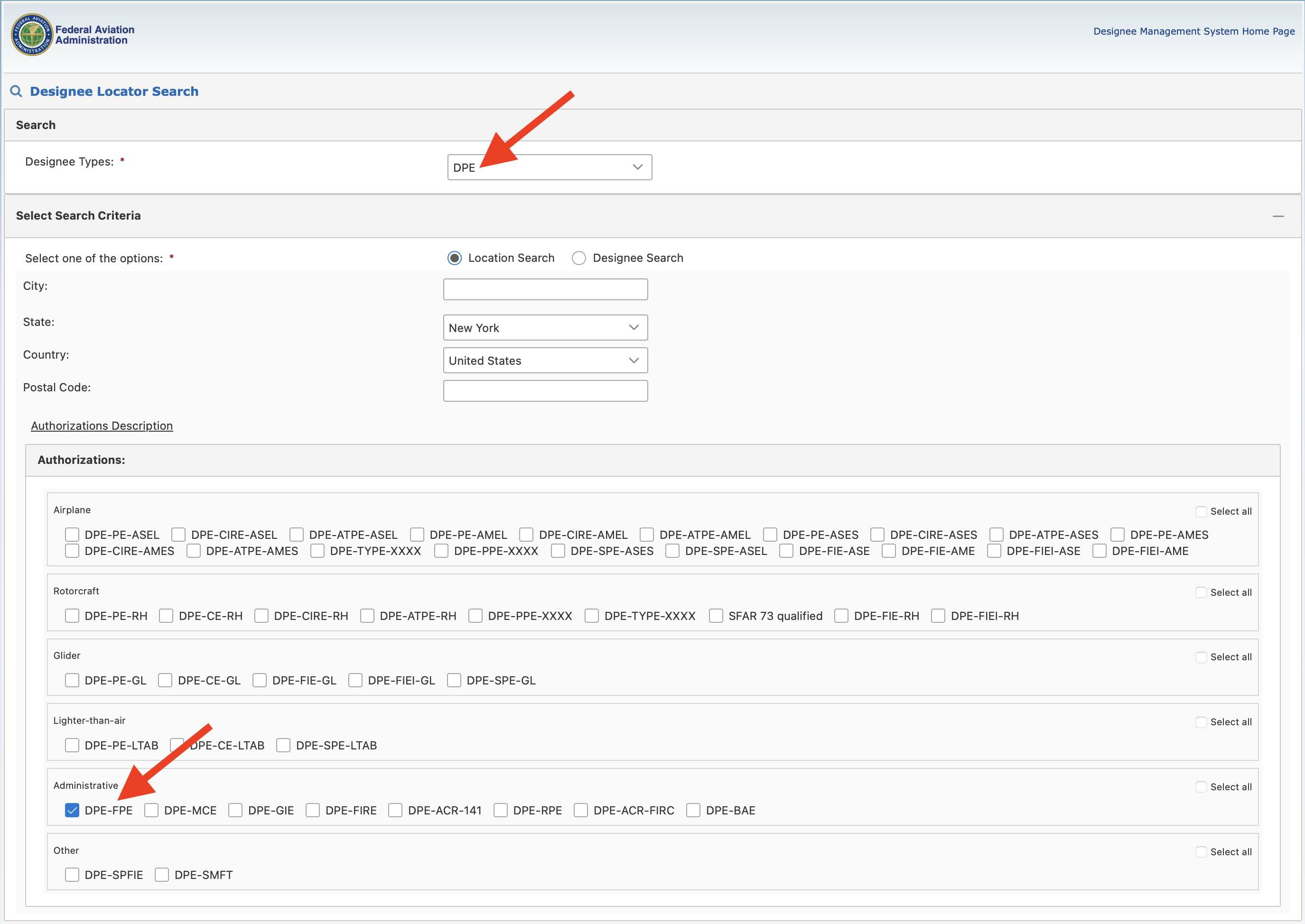1305x924 pixels.
Task: Uncheck the DPE-FPE checkbox
Action: [x=72, y=810]
